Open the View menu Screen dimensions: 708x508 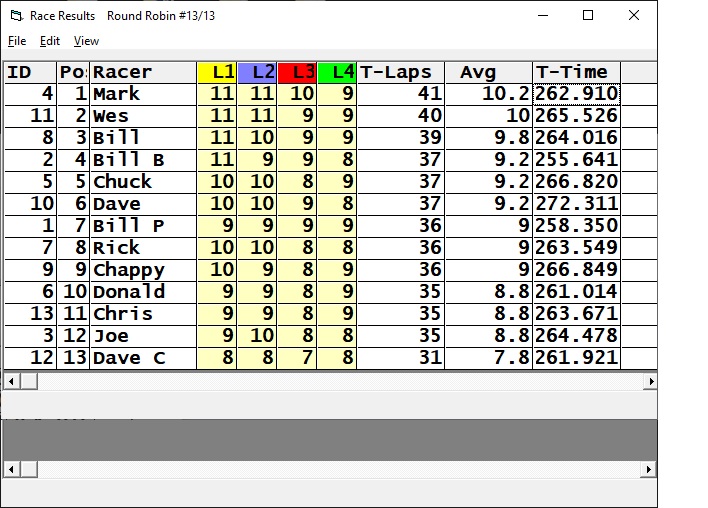click(87, 41)
